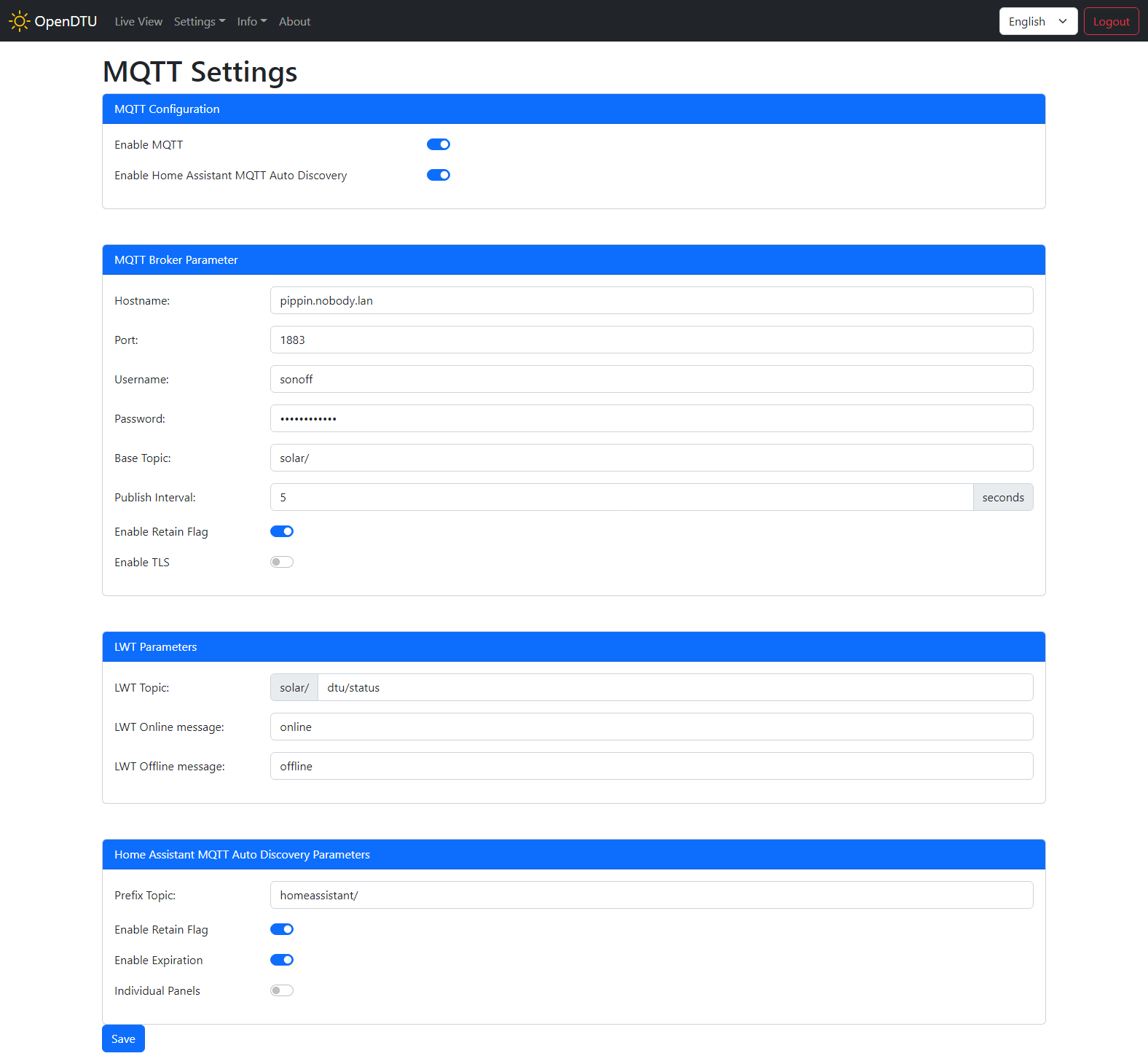Click the Publish Interval field

point(621,497)
